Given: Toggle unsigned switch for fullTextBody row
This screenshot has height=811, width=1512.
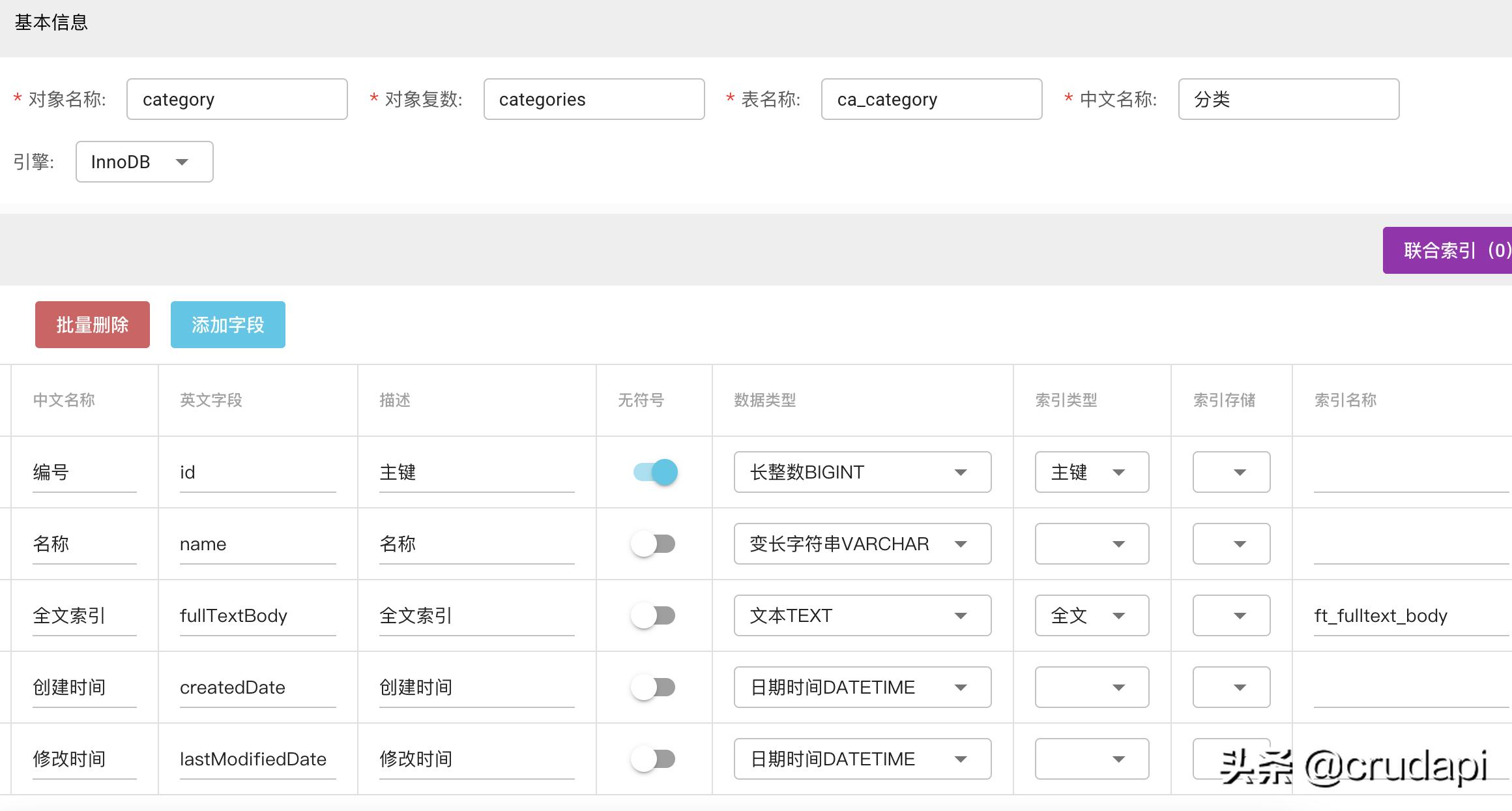Looking at the screenshot, I should [x=654, y=615].
